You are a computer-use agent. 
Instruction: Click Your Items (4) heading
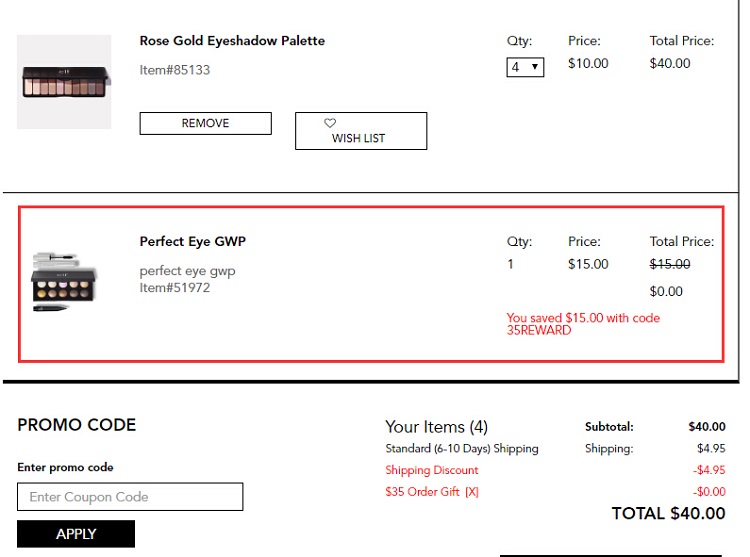pyautogui.click(x=436, y=426)
